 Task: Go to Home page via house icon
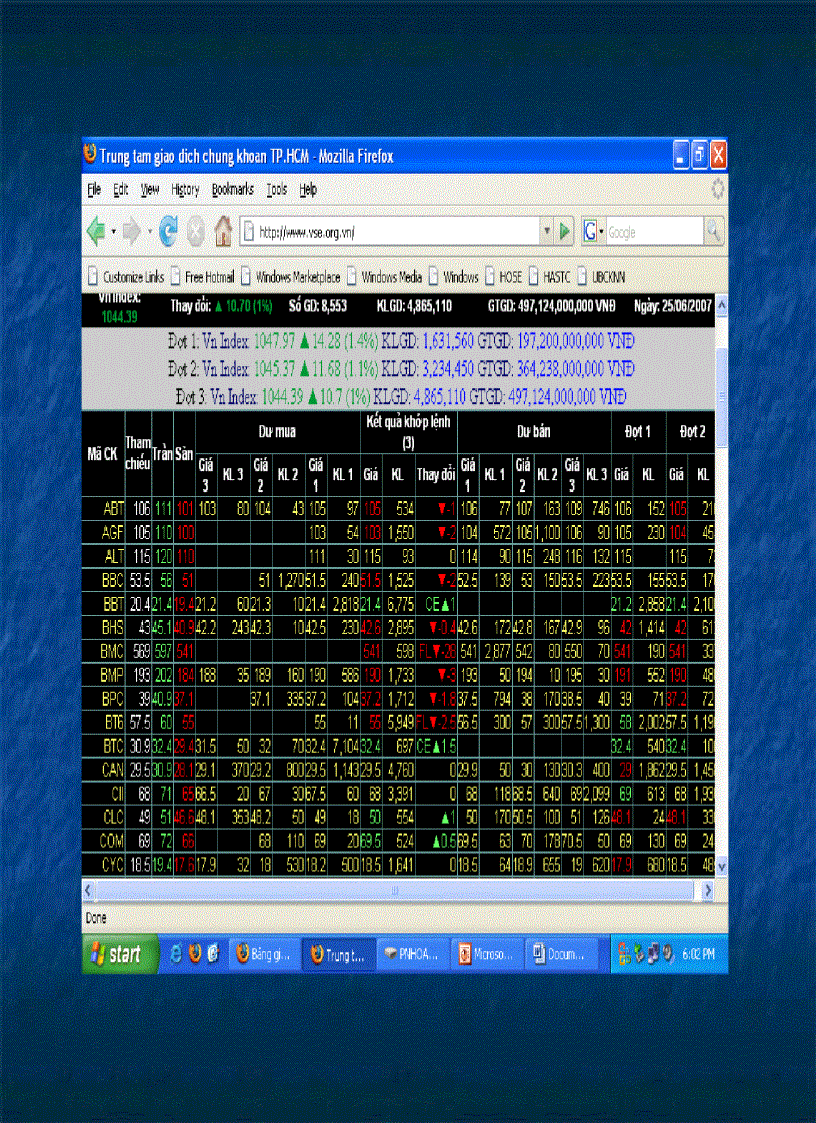click(223, 232)
